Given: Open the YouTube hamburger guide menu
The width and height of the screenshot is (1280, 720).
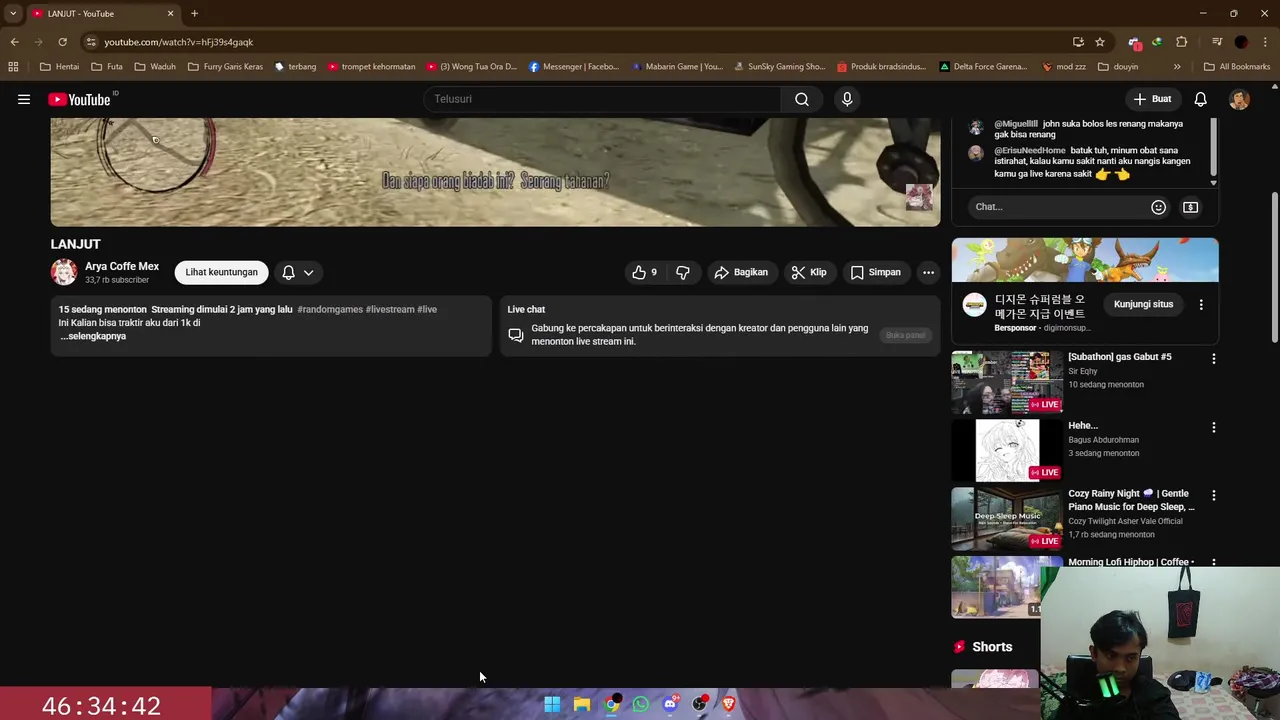Looking at the screenshot, I should (24, 99).
